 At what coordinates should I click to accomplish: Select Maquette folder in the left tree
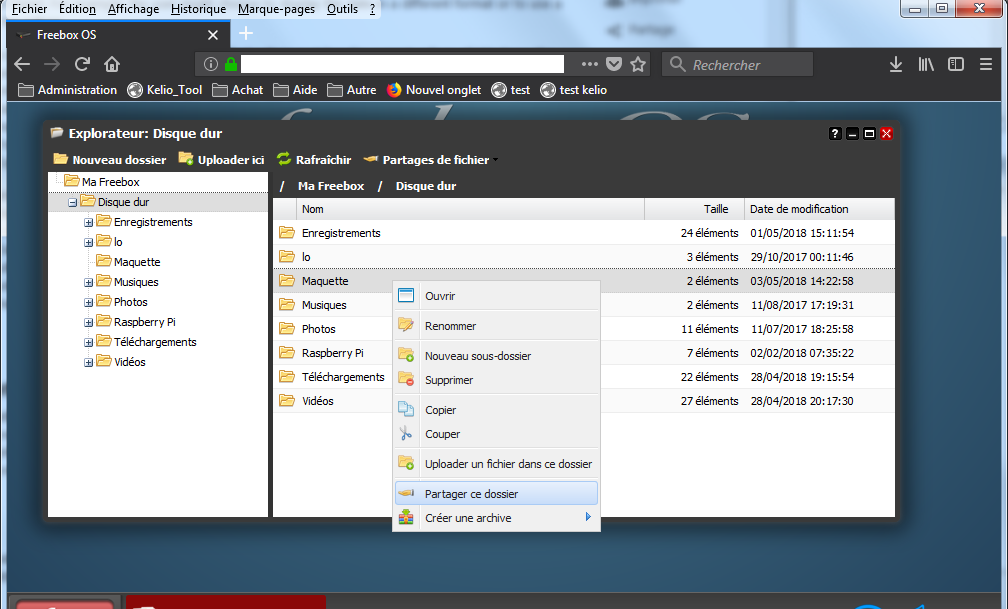[x=136, y=262]
